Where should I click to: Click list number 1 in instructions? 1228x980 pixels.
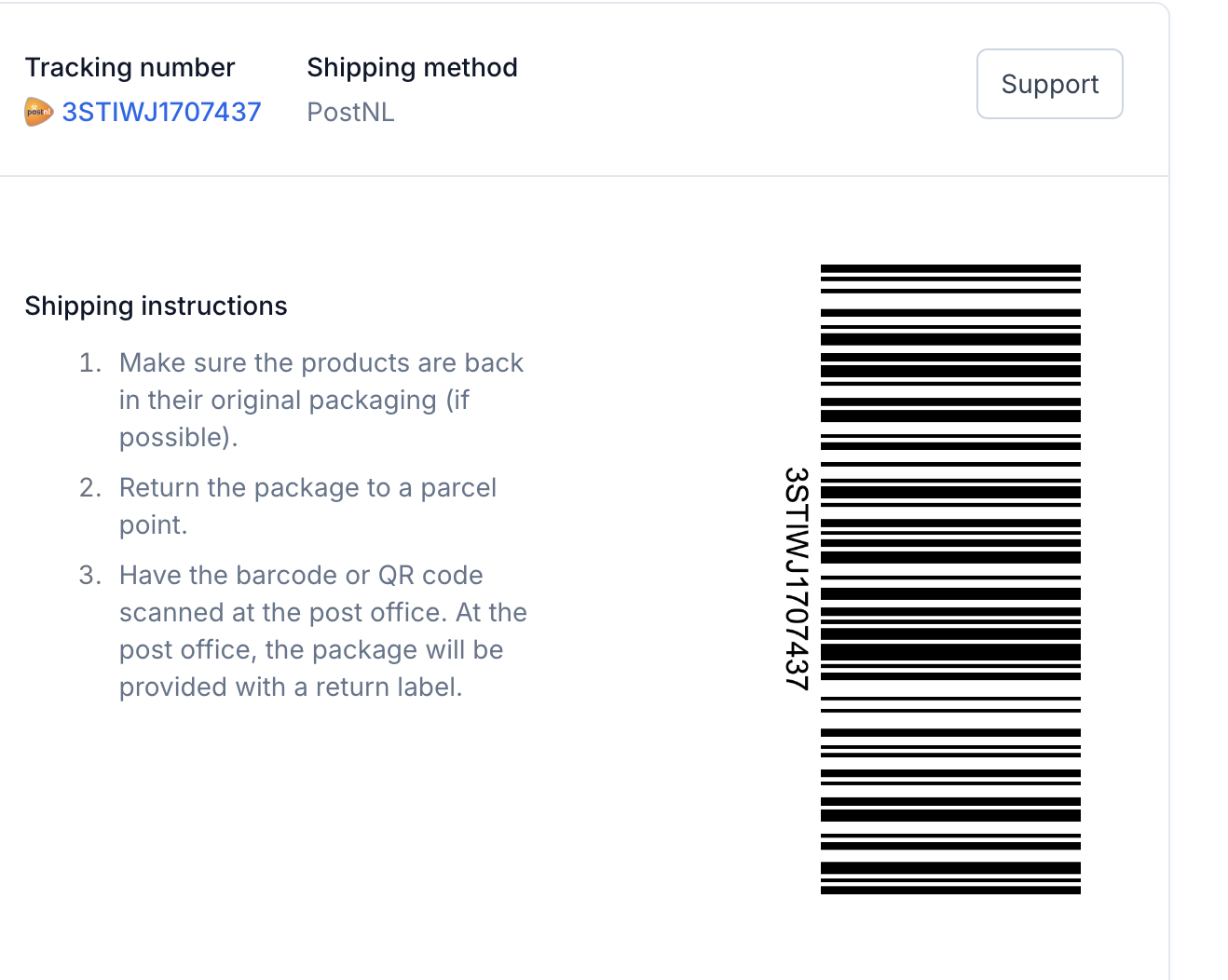pos(89,362)
